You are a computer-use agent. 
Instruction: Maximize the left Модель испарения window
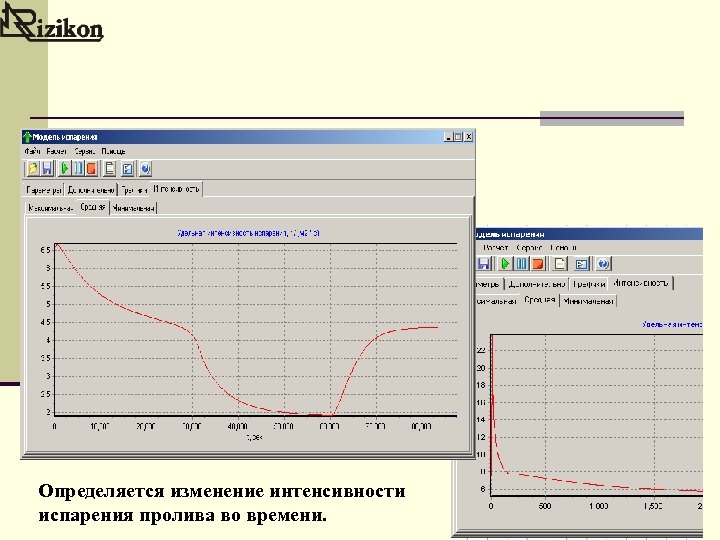[x=458, y=137]
